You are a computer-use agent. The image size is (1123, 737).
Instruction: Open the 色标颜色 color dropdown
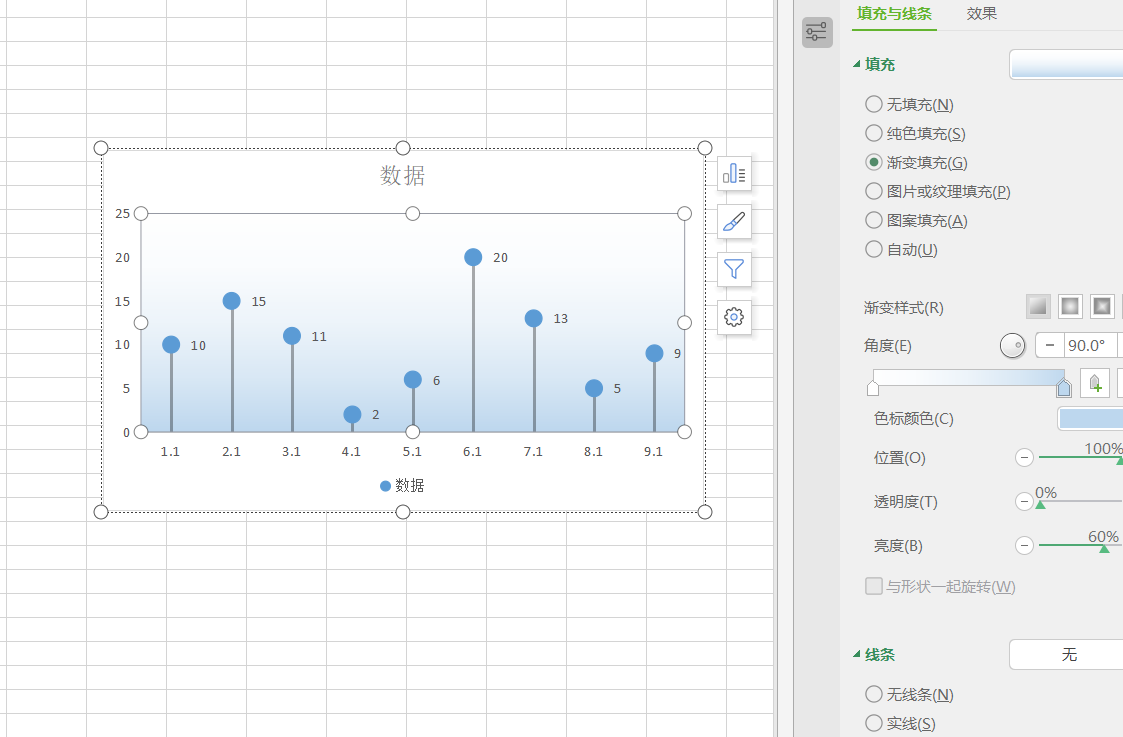(x=1090, y=418)
